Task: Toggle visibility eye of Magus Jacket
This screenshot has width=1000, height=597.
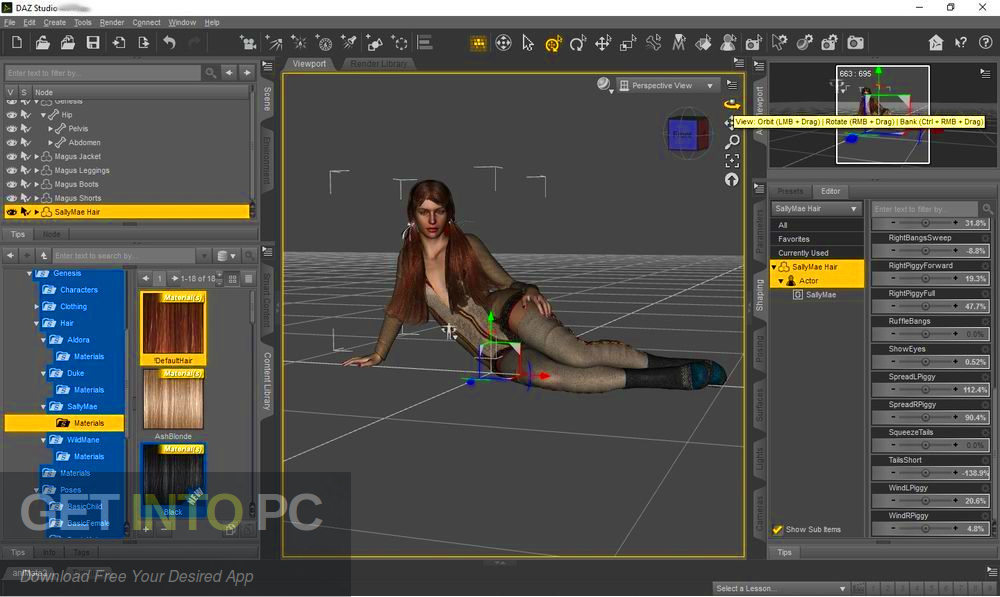Action: [11, 156]
